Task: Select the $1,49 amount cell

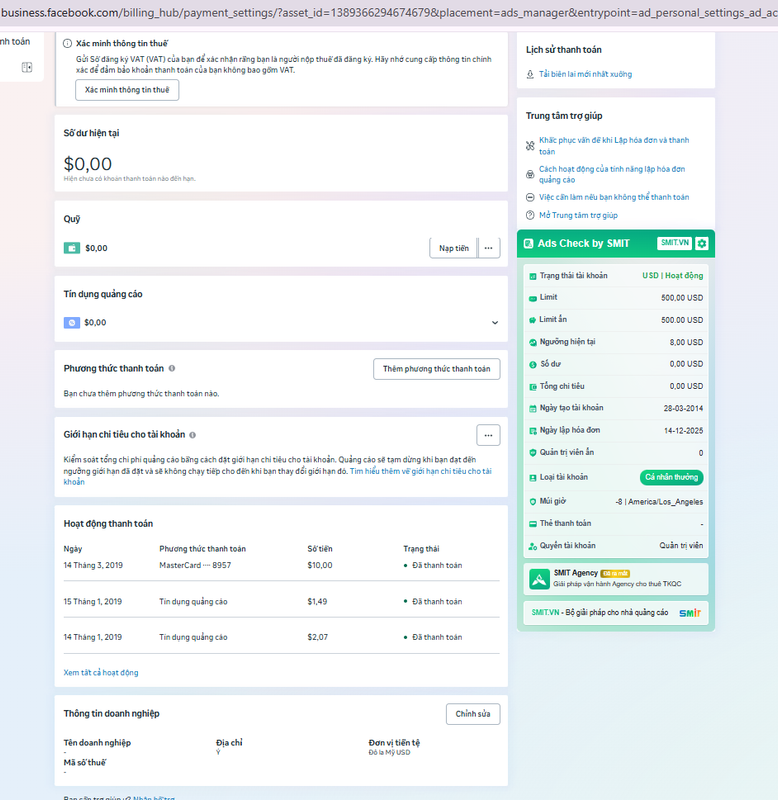Action: tap(317, 602)
